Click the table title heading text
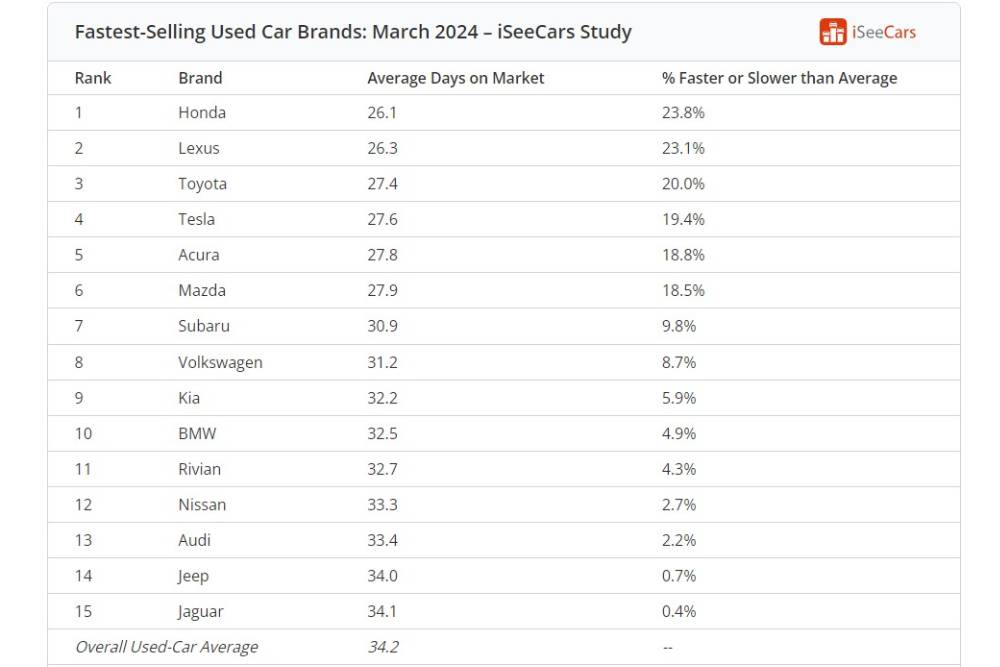 point(353,32)
